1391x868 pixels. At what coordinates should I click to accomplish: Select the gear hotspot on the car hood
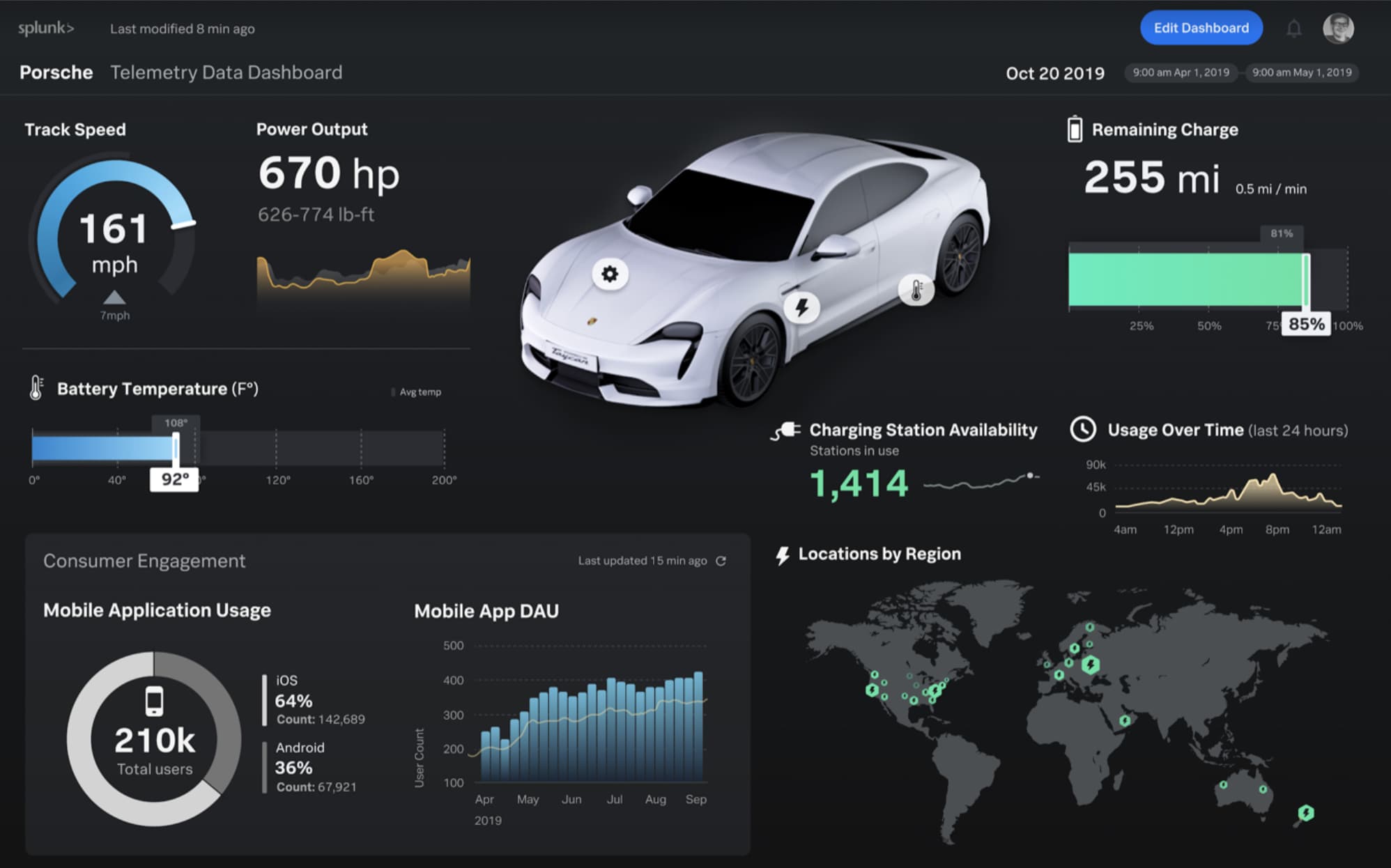tap(610, 274)
